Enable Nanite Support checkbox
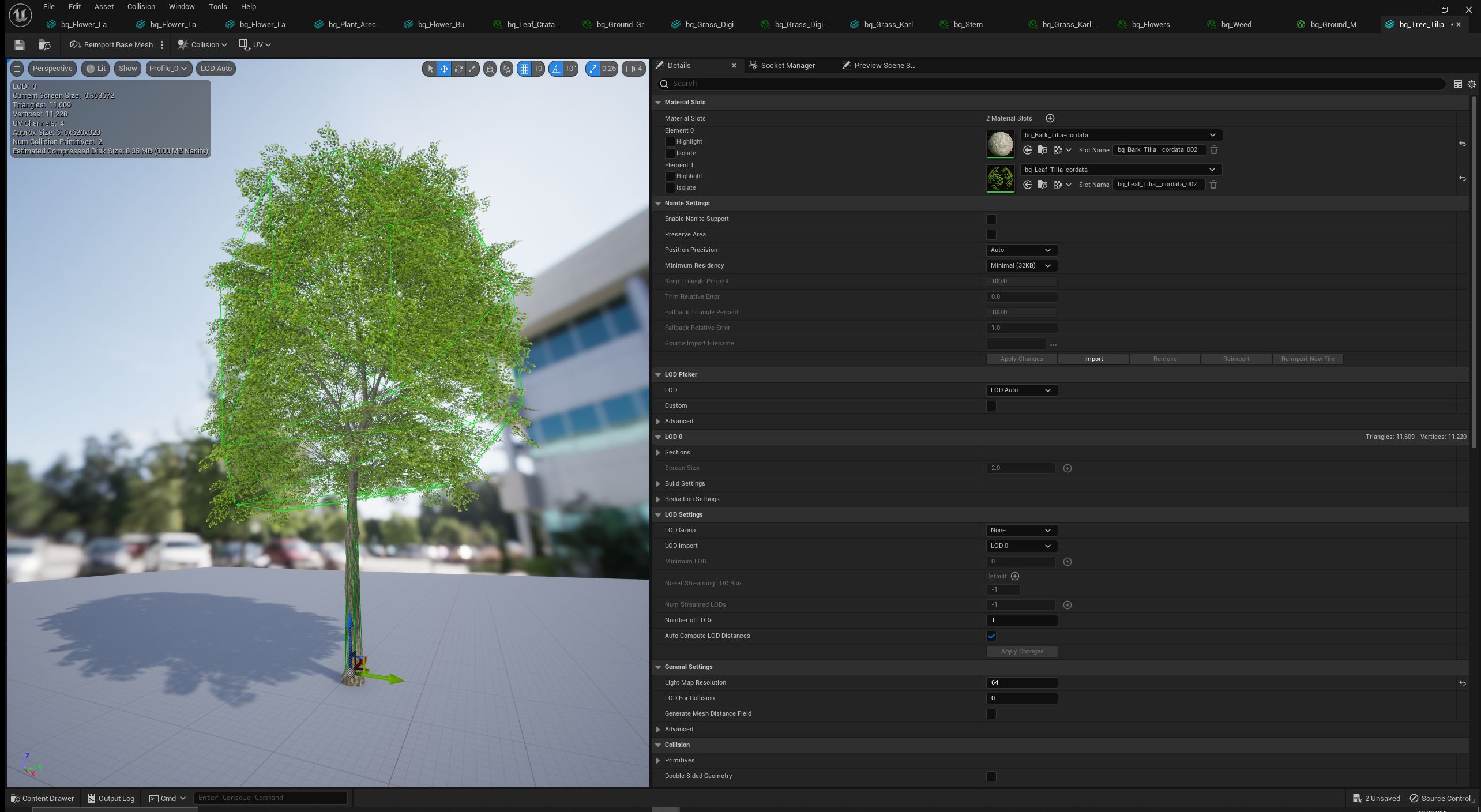The height and width of the screenshot is (812, 1481). point(991,219)
